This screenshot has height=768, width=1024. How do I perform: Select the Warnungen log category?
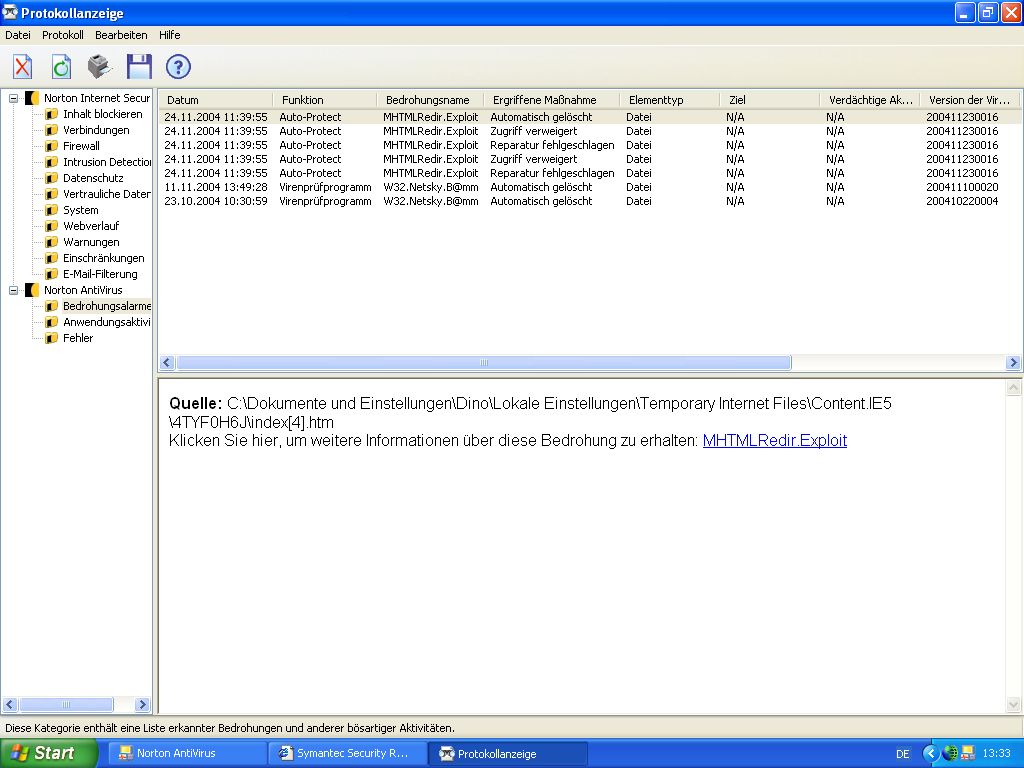point(91,242)
